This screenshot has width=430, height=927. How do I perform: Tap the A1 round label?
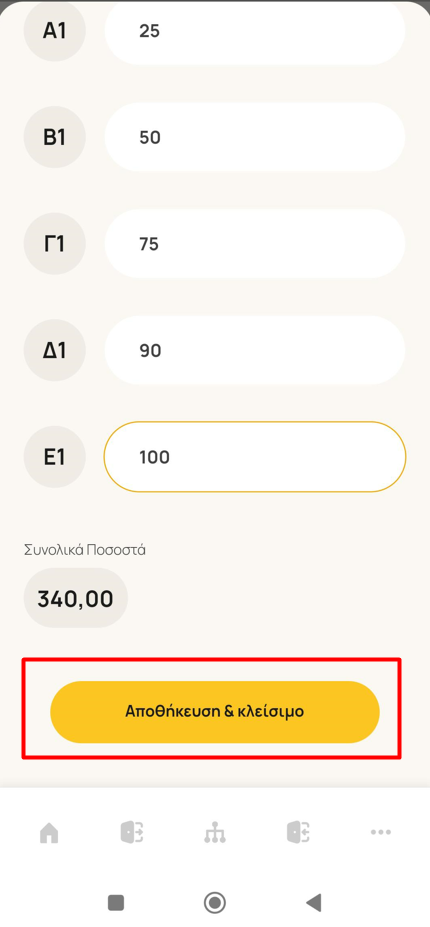[54, 30]
